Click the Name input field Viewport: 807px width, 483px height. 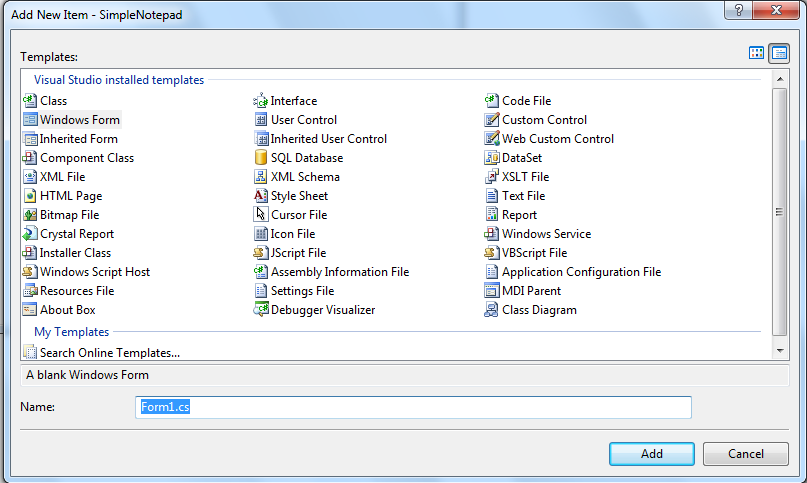tap(413, 407)
